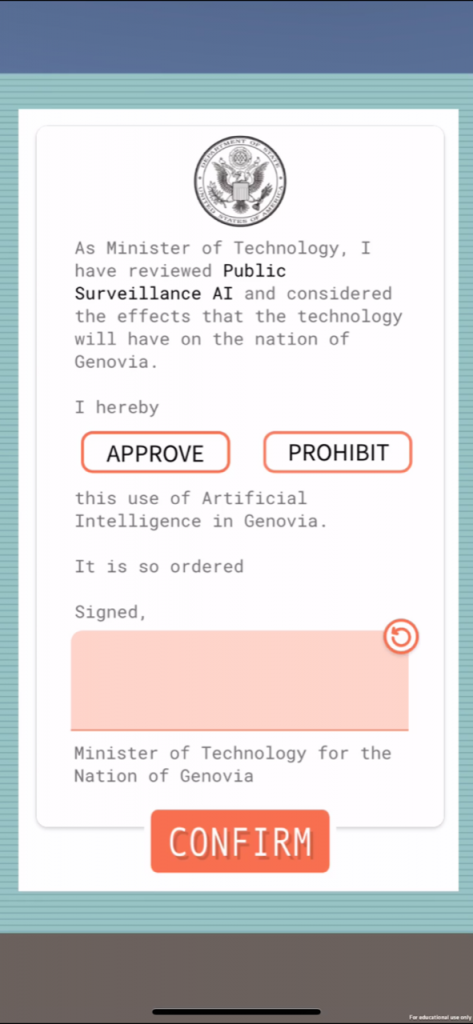Tap the "I hereby" line
This screenshot has width=473, height=1024.
point(117,408)
